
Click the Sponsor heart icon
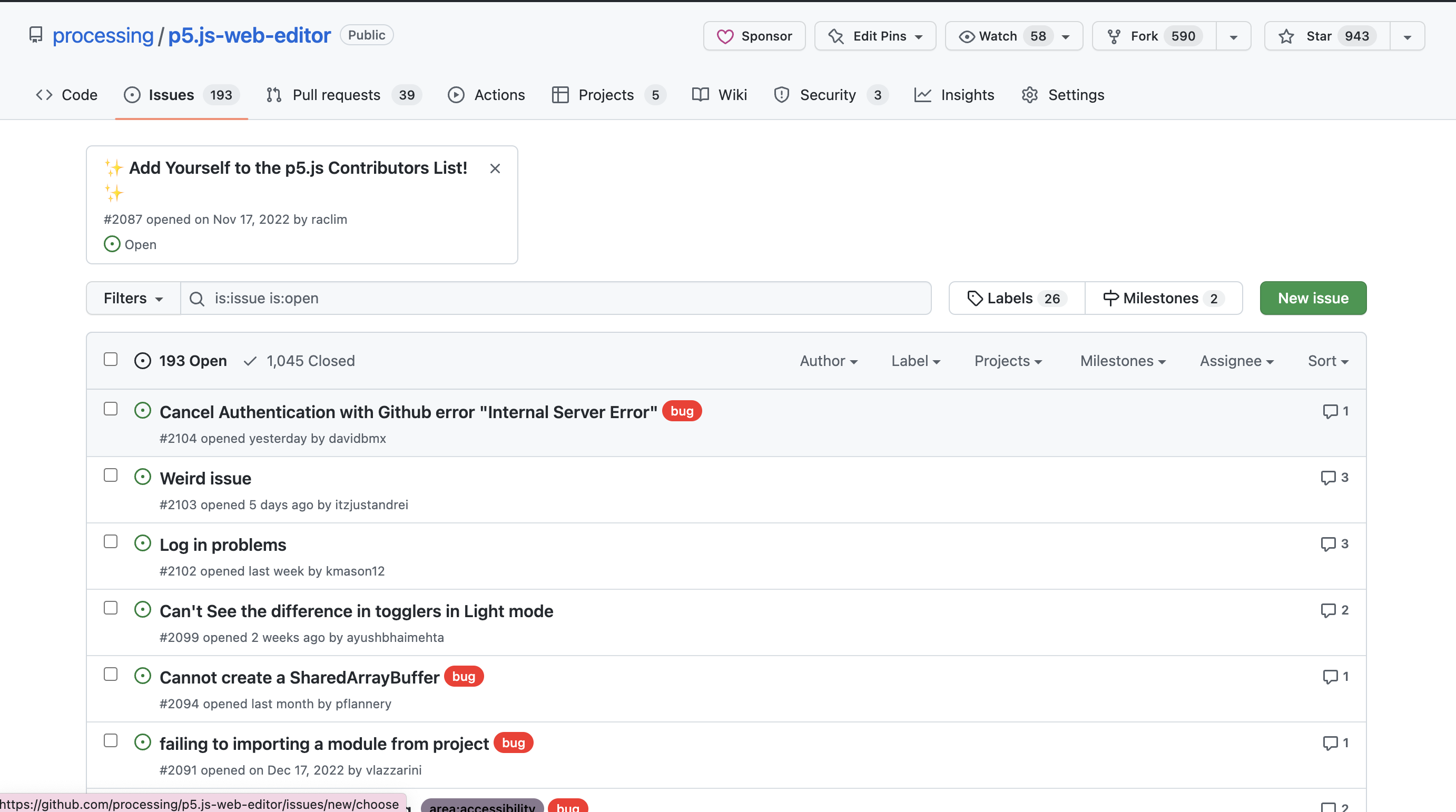point(725,36)
